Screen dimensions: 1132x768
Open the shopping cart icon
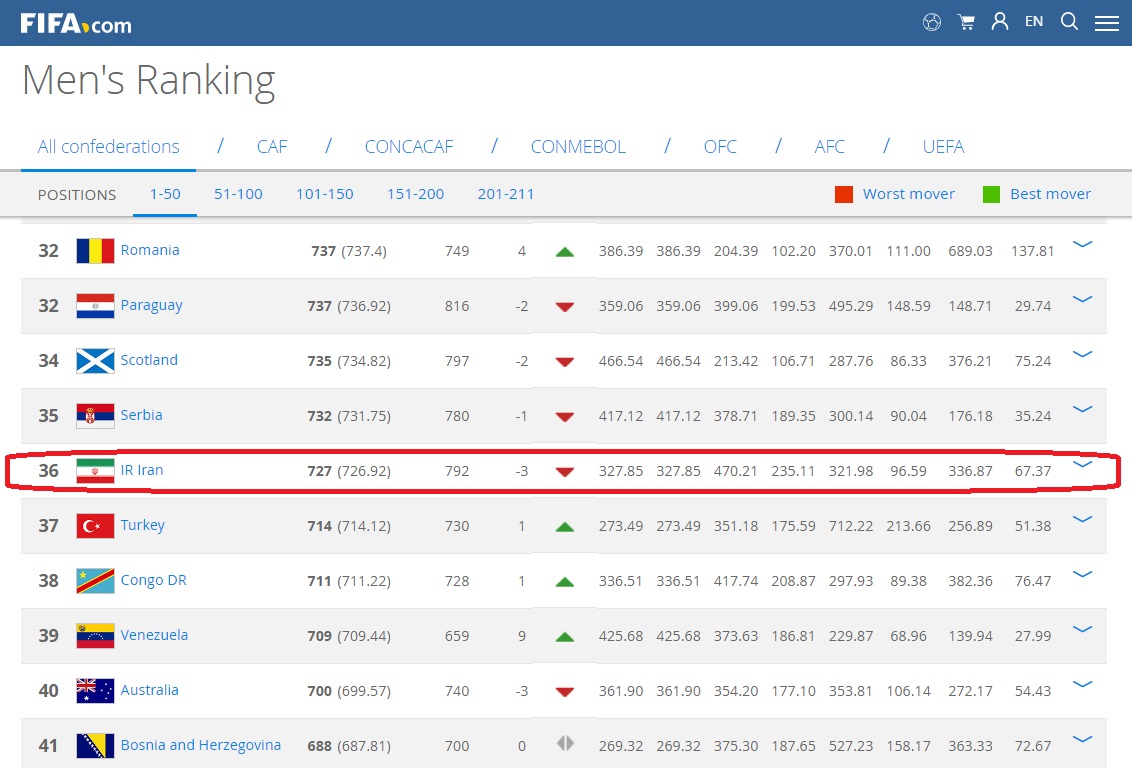coord(966,22)
